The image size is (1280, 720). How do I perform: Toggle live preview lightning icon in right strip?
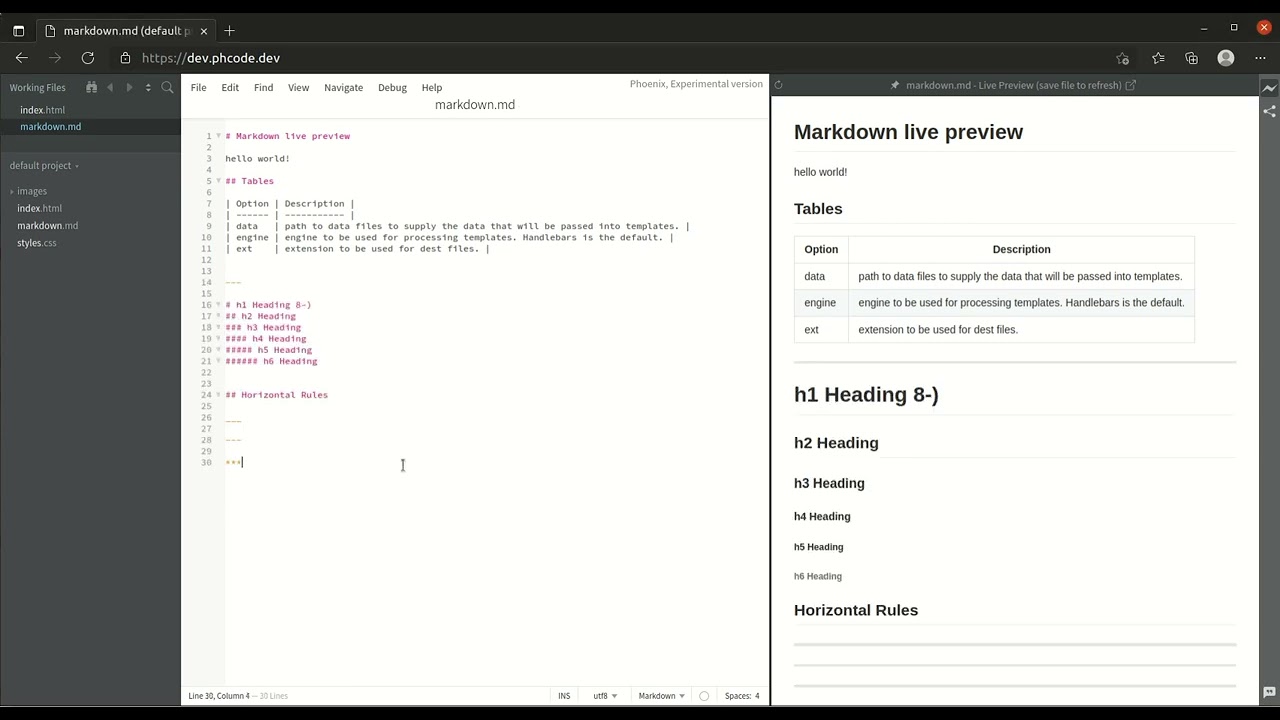pyautogui.click(x=1269, y=88)
